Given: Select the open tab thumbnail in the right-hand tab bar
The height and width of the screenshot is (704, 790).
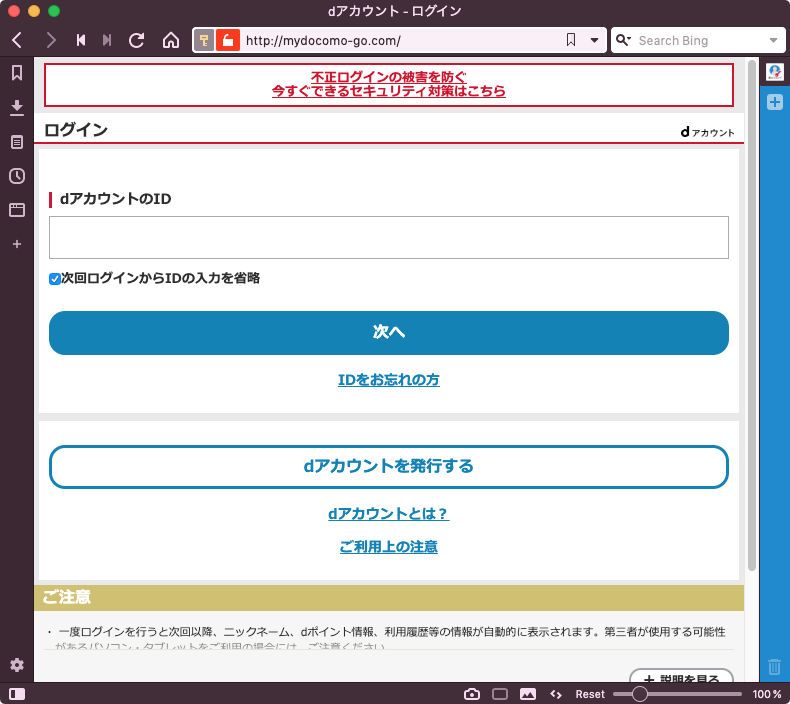Looking at the screenshot, I should [774, 72].
